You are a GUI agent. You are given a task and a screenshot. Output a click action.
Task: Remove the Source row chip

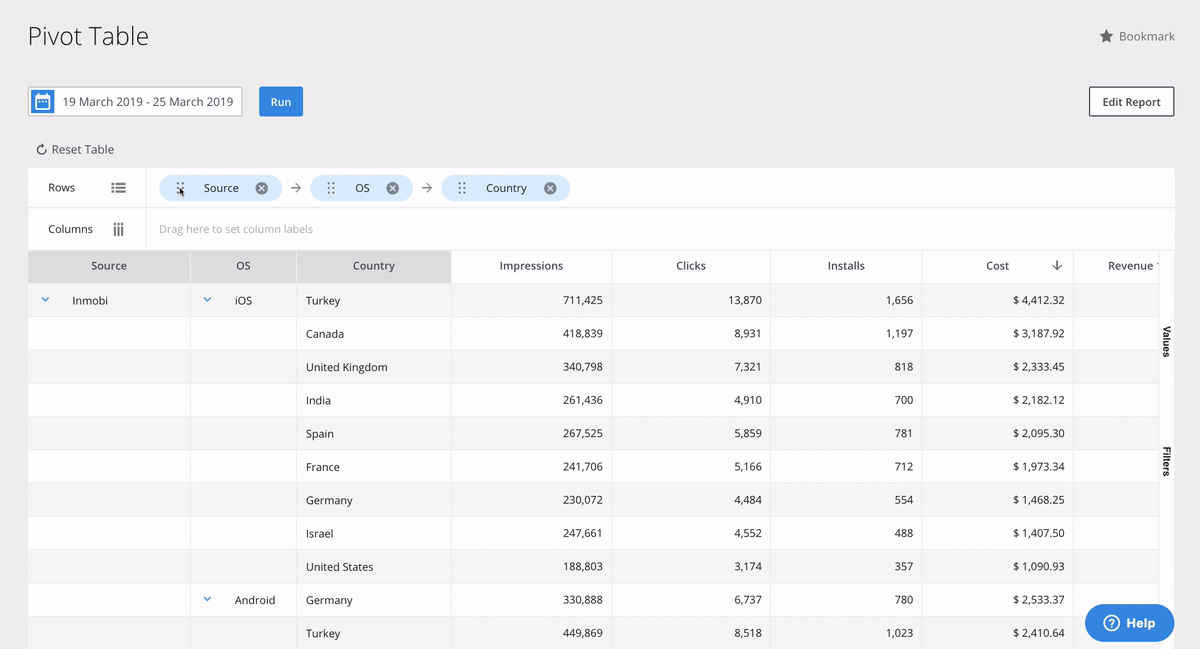click(261, 188)
